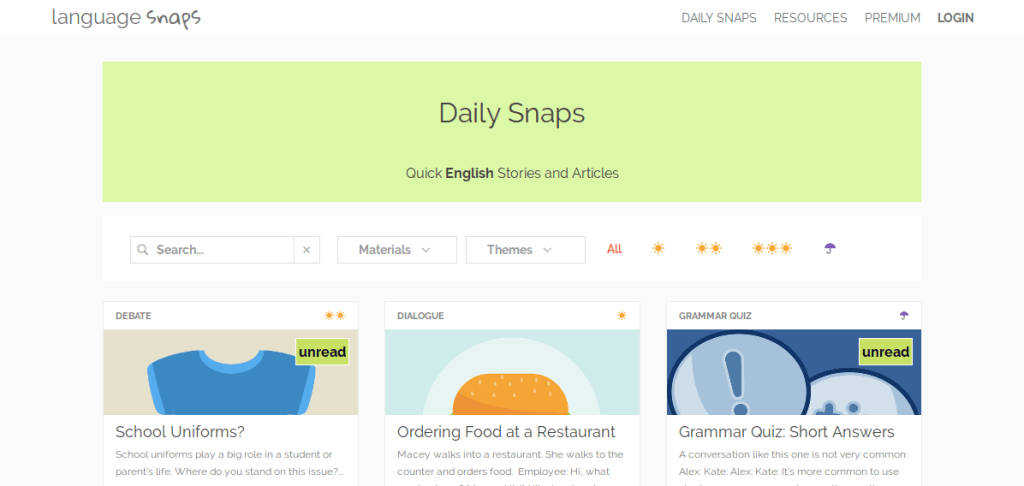Filter by purple umbrella icon
This screenshot has height=486, width=1024.
830,249
